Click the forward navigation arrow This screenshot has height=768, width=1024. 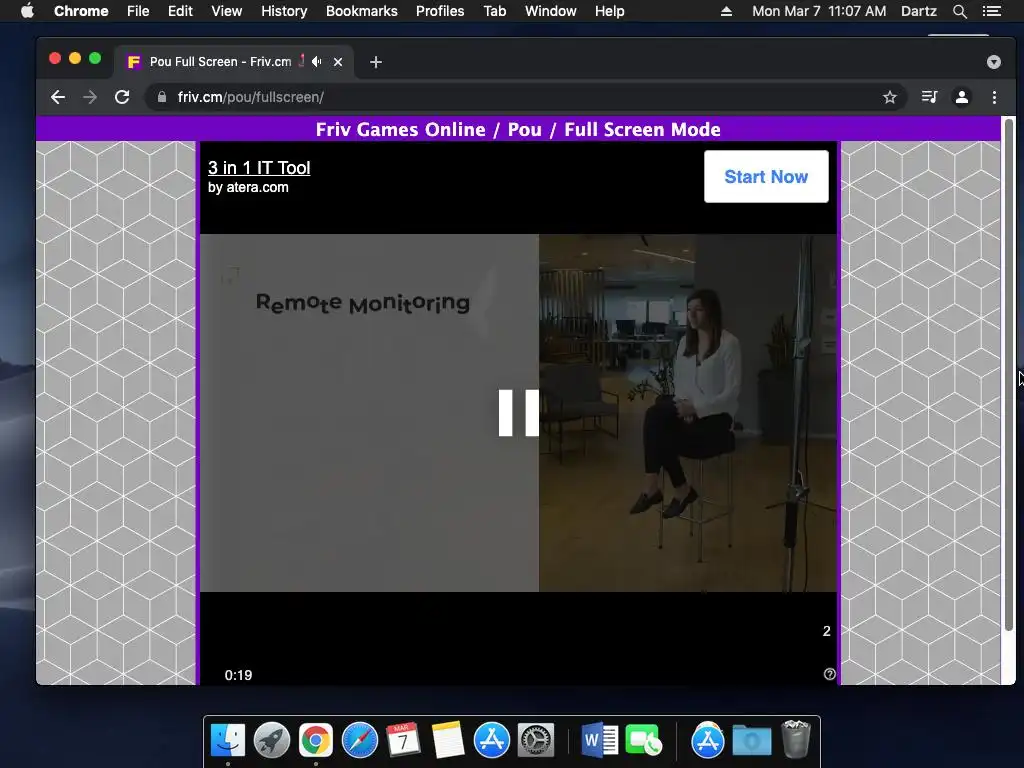(x=90, y=97)
